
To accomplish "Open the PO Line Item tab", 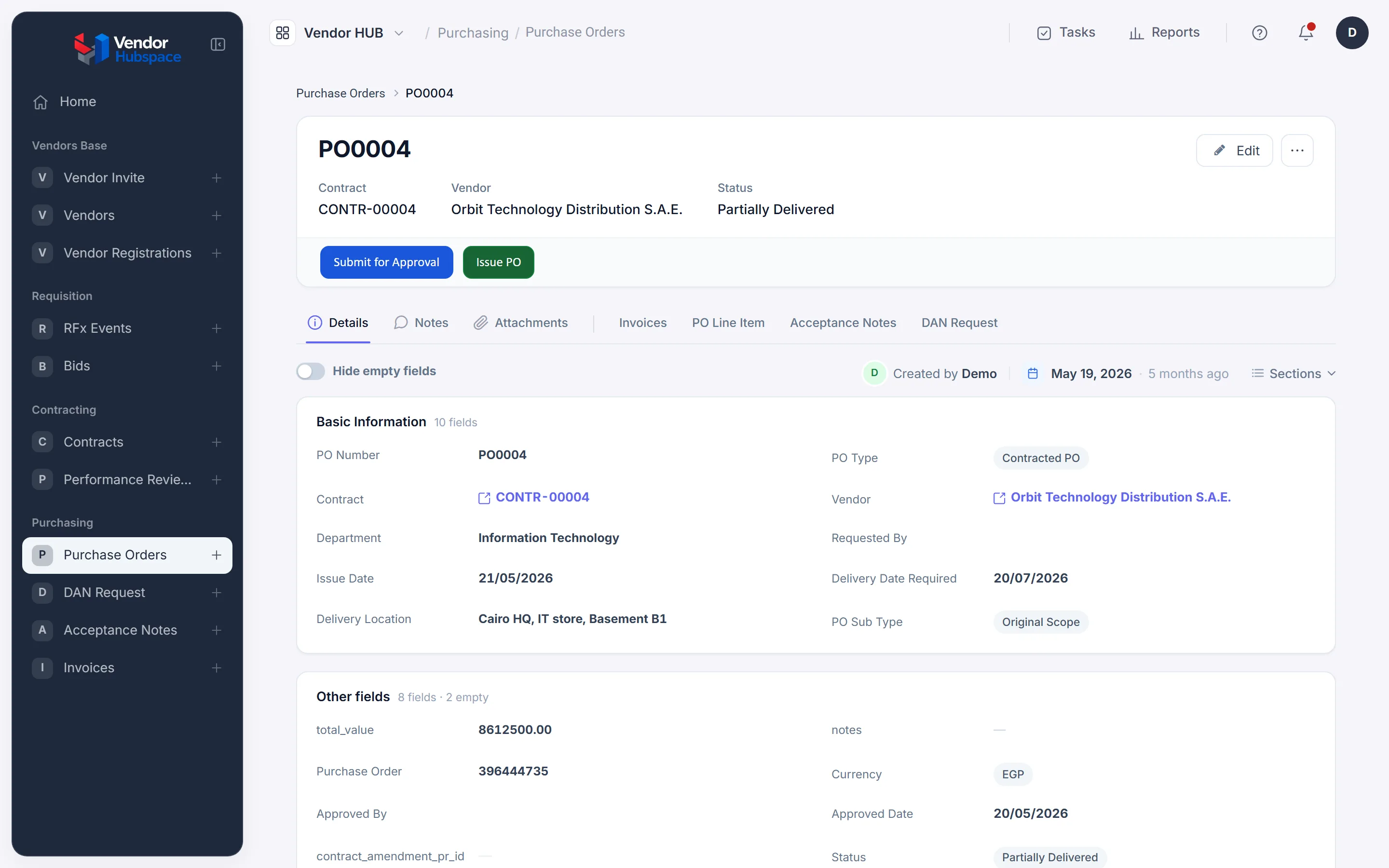I will pos(728,323).
